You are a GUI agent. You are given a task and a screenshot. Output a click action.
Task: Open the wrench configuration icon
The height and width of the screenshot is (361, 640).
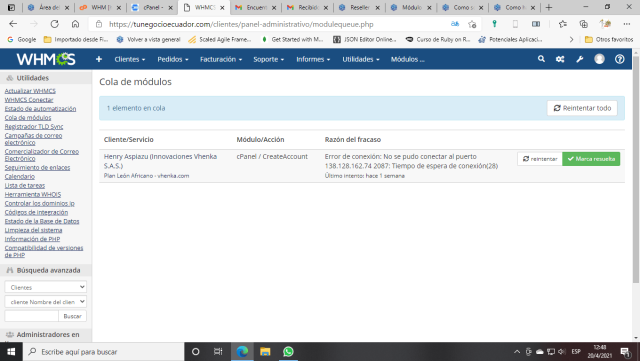click(x=580, y=59)
